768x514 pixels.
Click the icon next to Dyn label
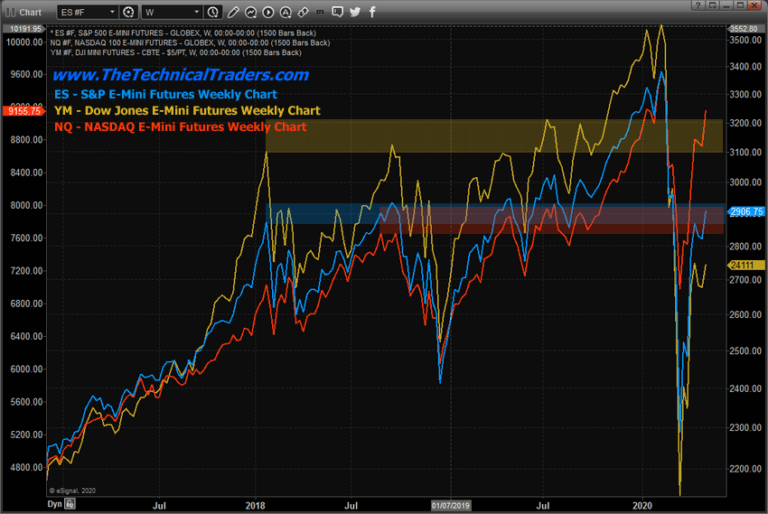70,504
